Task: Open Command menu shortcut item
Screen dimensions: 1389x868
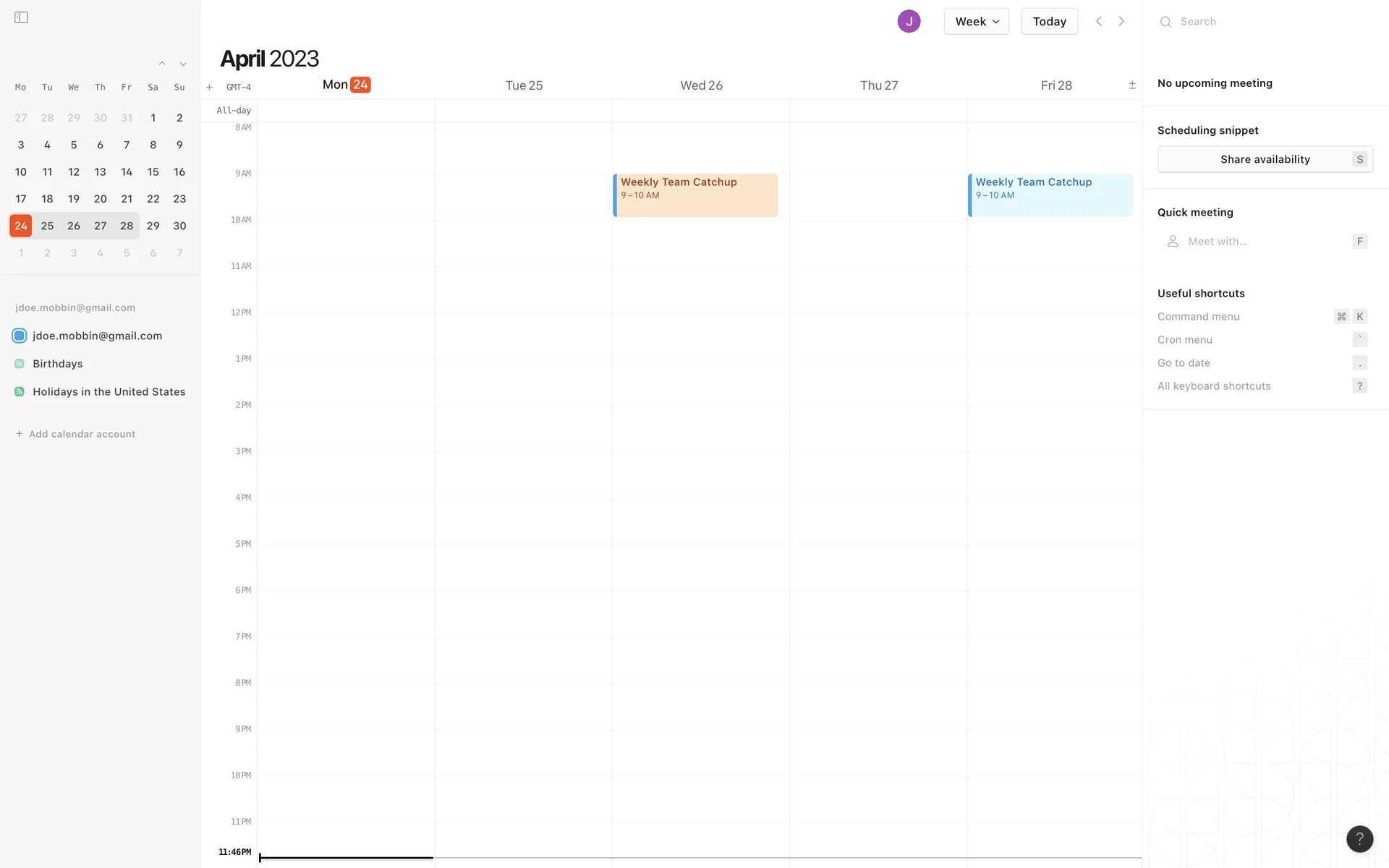Action: point(1199,317)
